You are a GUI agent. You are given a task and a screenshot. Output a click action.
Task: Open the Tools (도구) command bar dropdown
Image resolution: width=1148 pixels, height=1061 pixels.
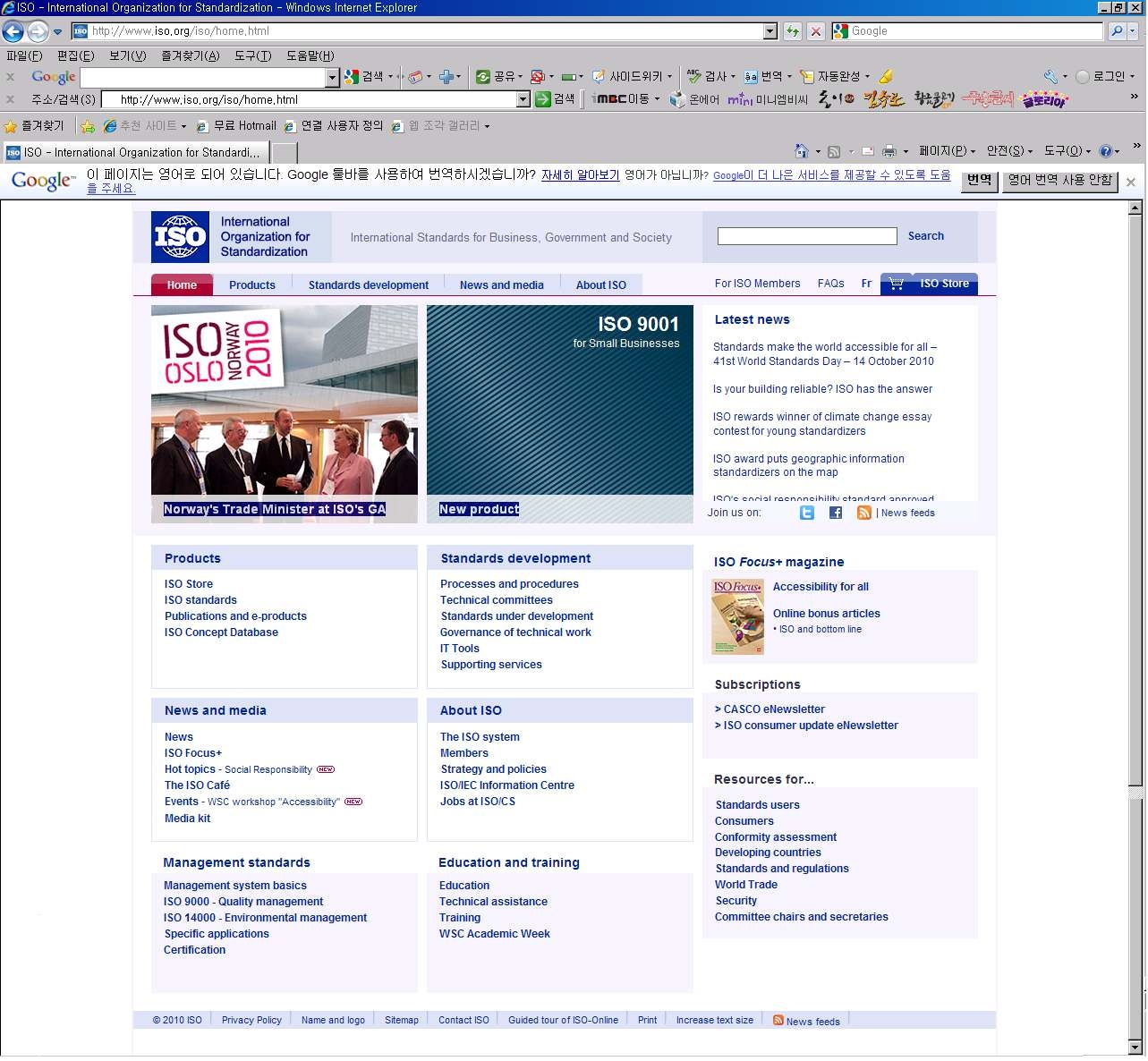[1067, 151]
